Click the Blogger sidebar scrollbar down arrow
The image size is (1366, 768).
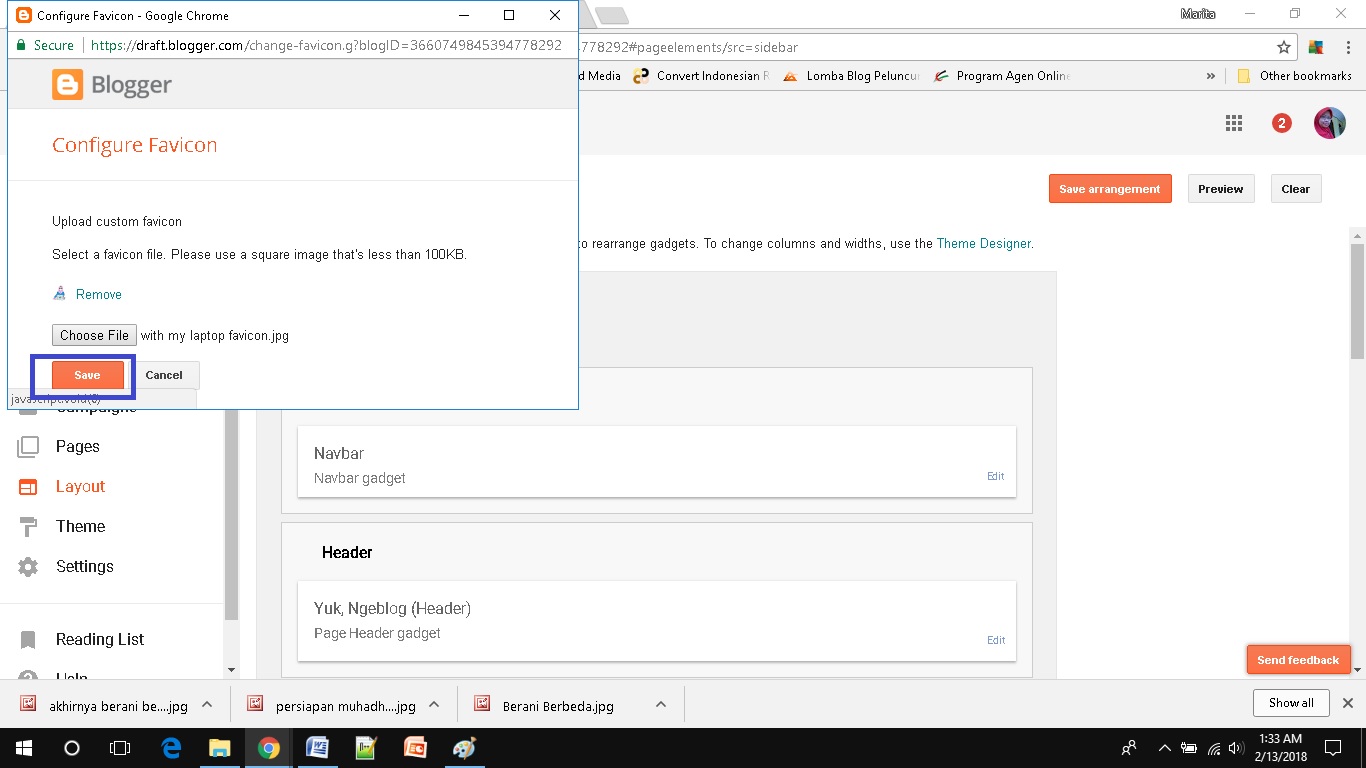pyautogui.click(x=231, y=669)
